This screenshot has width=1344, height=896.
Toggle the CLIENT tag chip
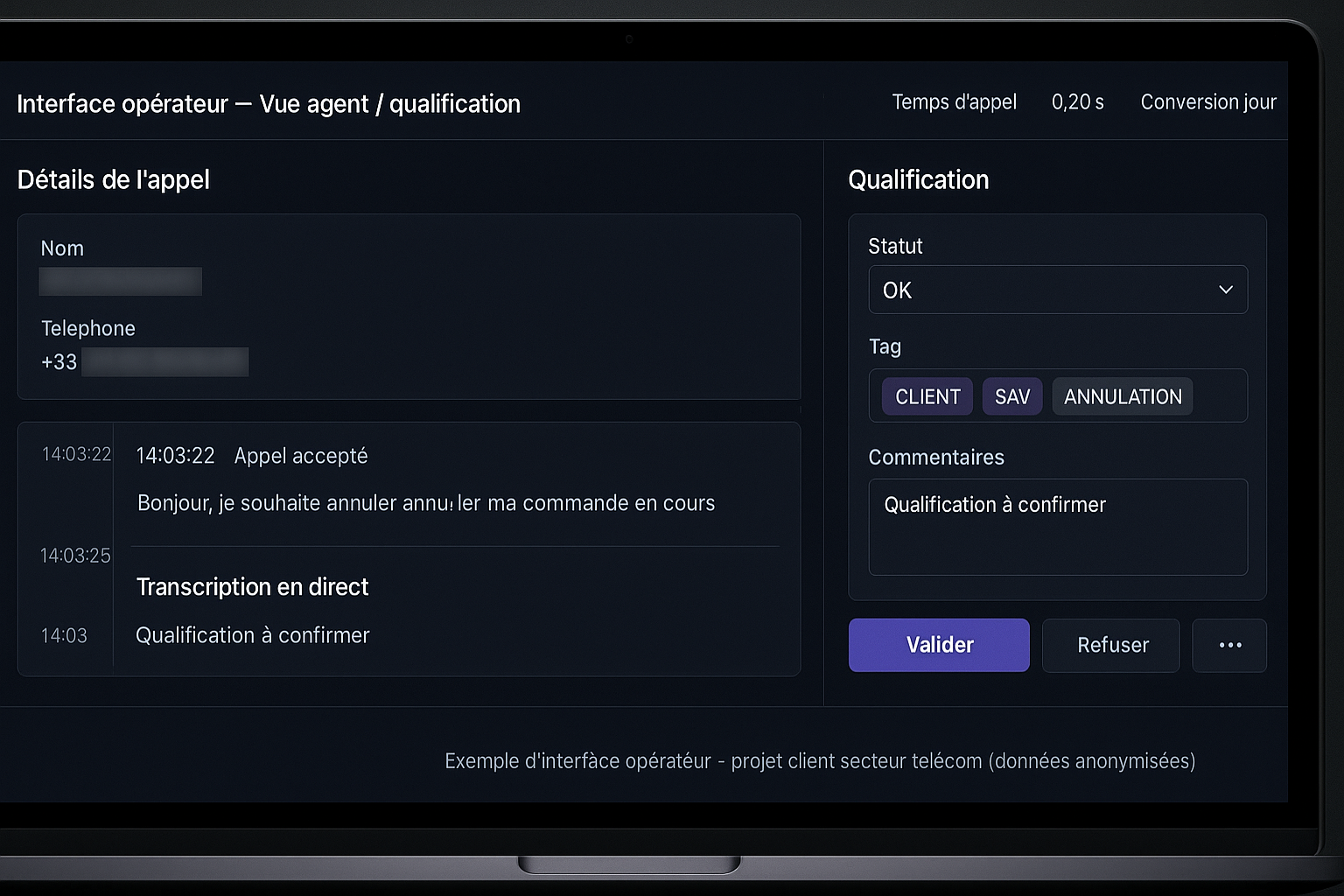pos(927,397)
